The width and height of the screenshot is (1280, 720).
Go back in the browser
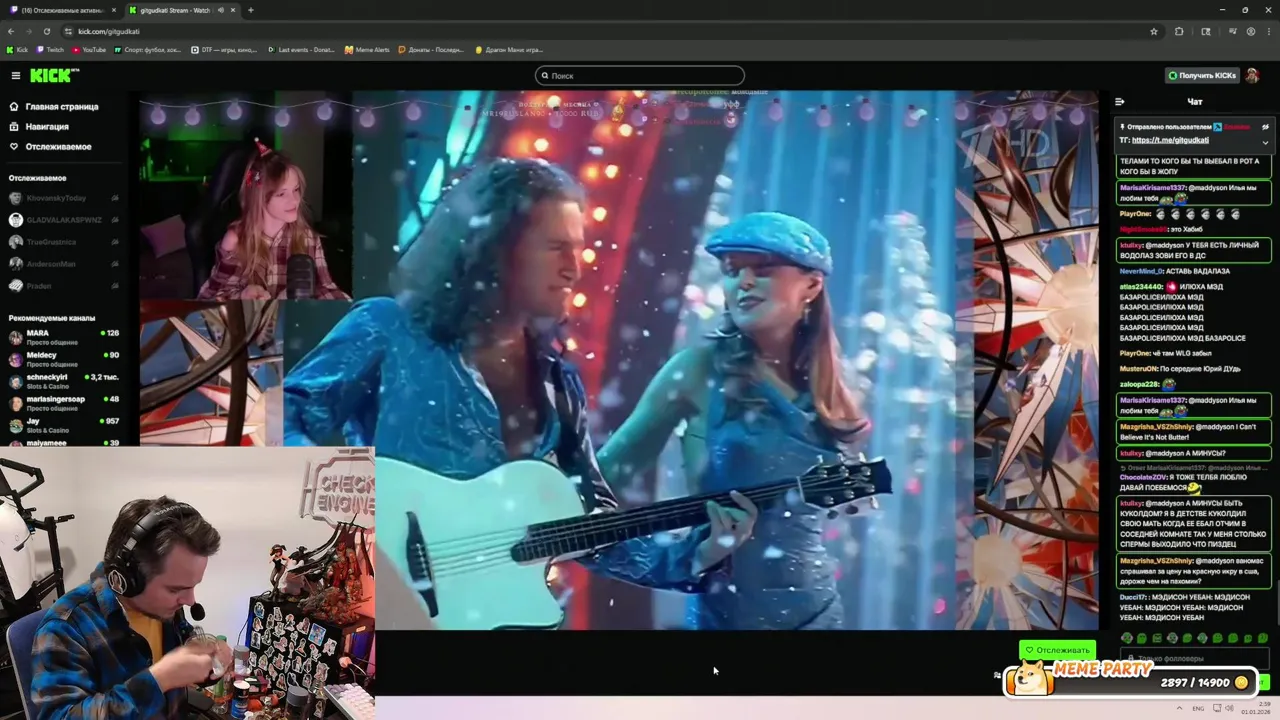[x=11, y=31]
